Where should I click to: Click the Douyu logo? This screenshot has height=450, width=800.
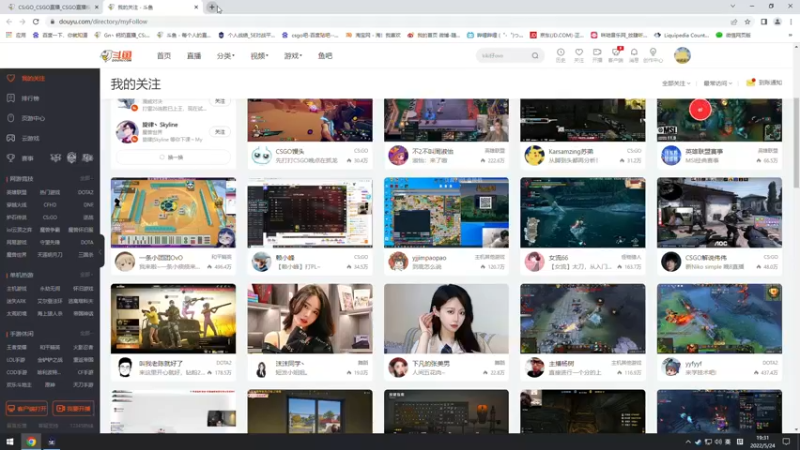116,56
